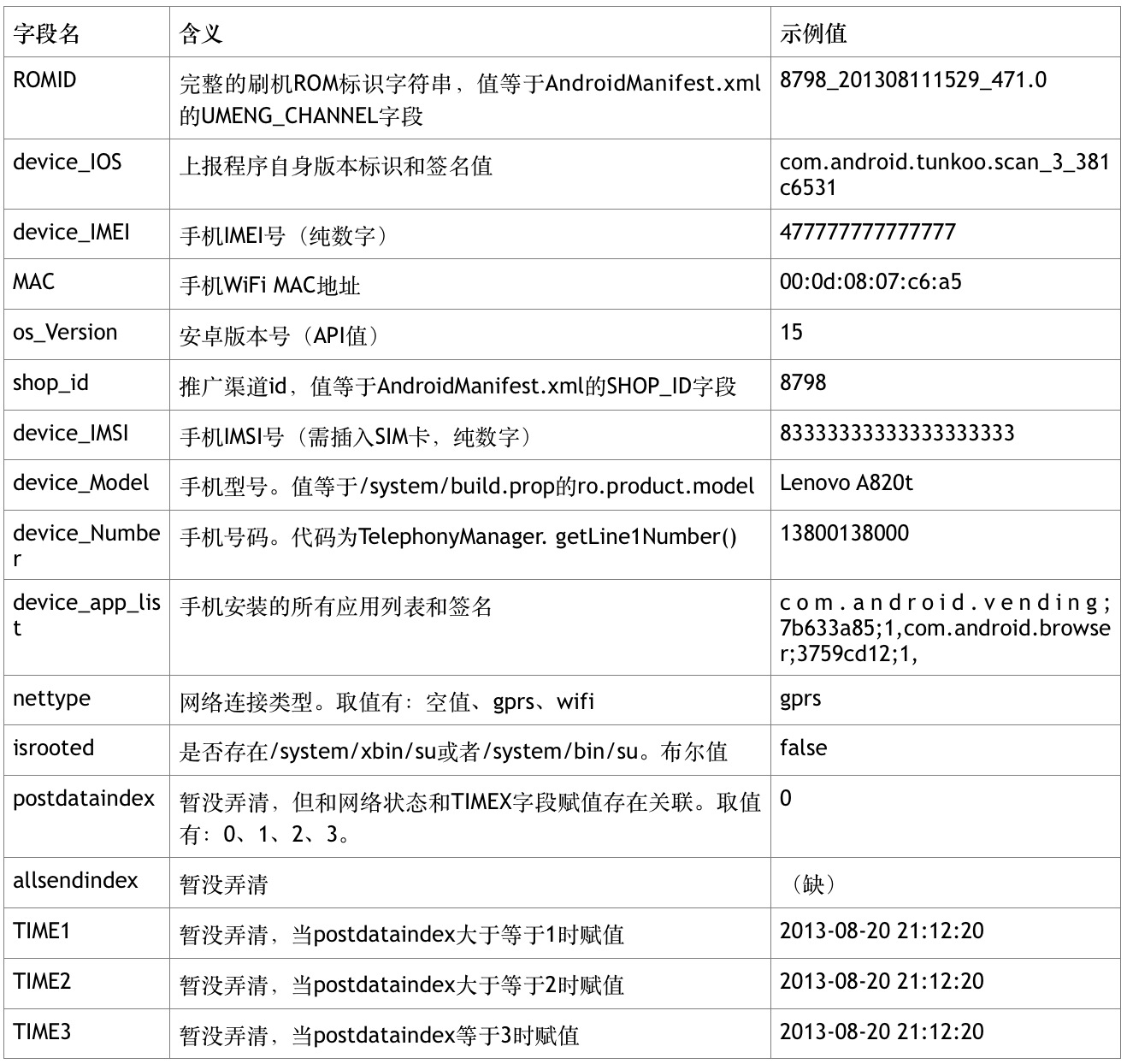Select the device_IMSI field name
This screenshot has width=1127, height=1064.
[x=70, y=434]
